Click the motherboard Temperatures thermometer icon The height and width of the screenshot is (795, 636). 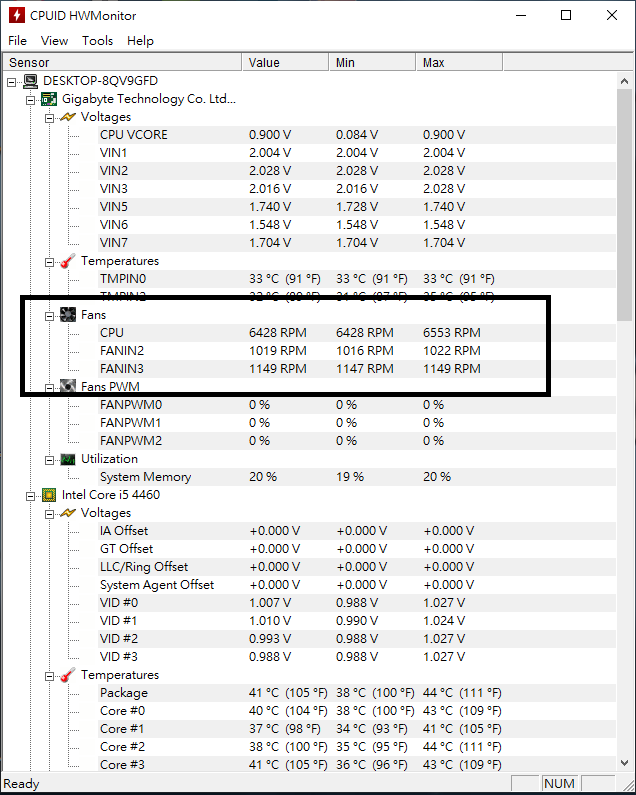point(68,261)
